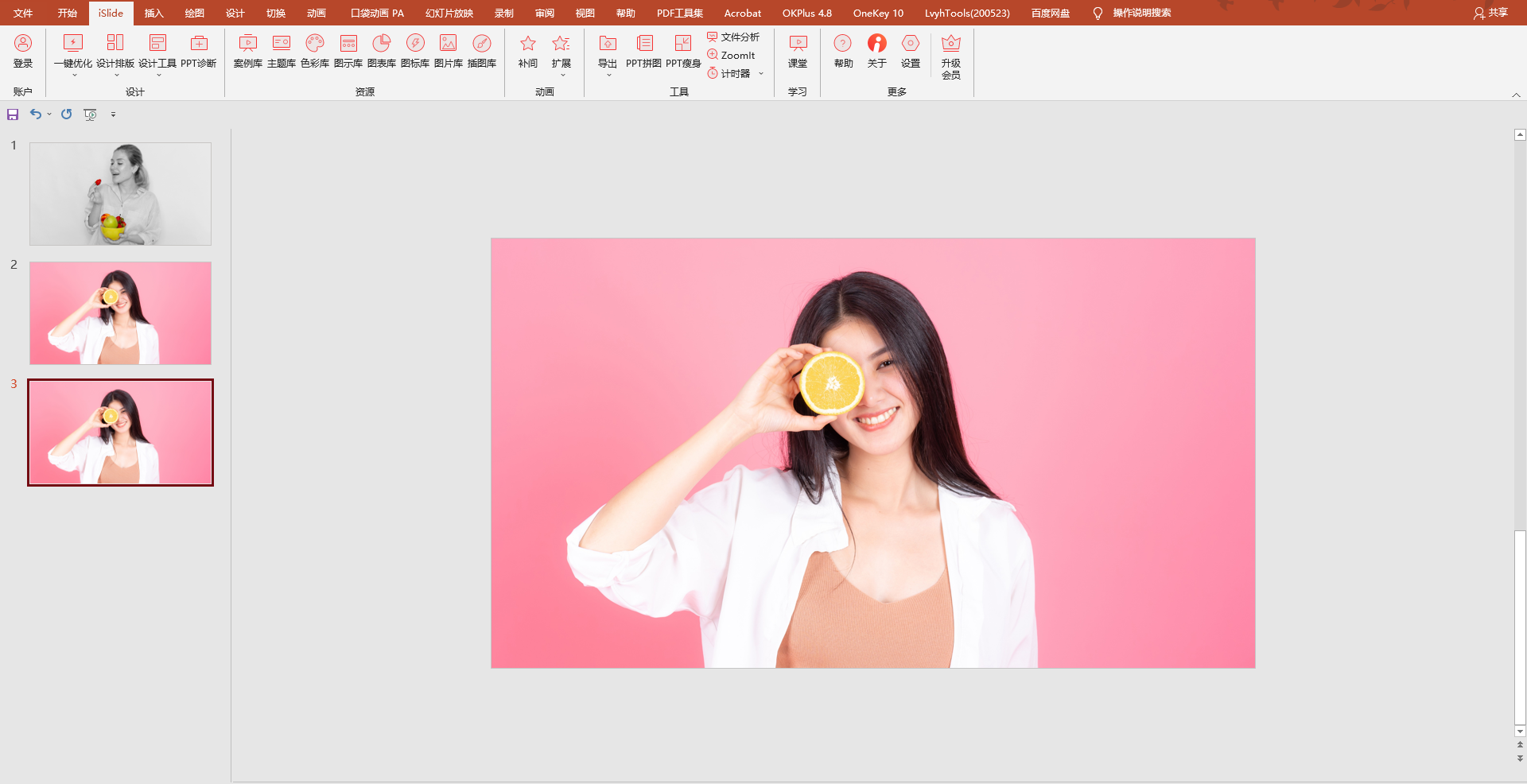Open 文件分析 file analysis
Viewport: 1527px width, 784px height.
733,37
